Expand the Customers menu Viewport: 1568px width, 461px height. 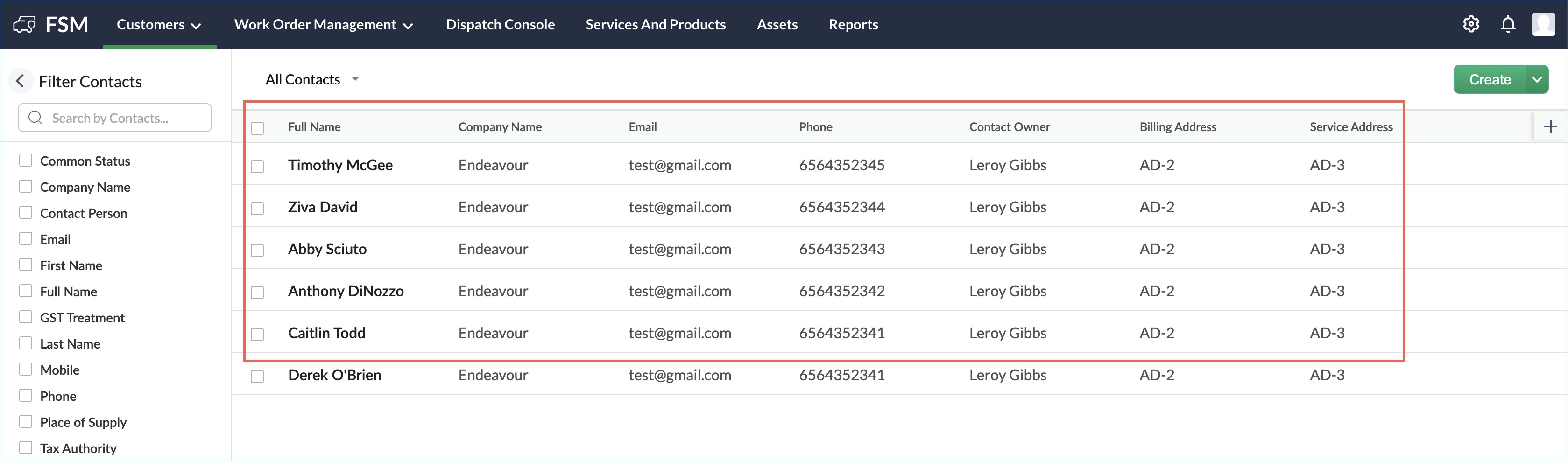click(x=159, y=25)
